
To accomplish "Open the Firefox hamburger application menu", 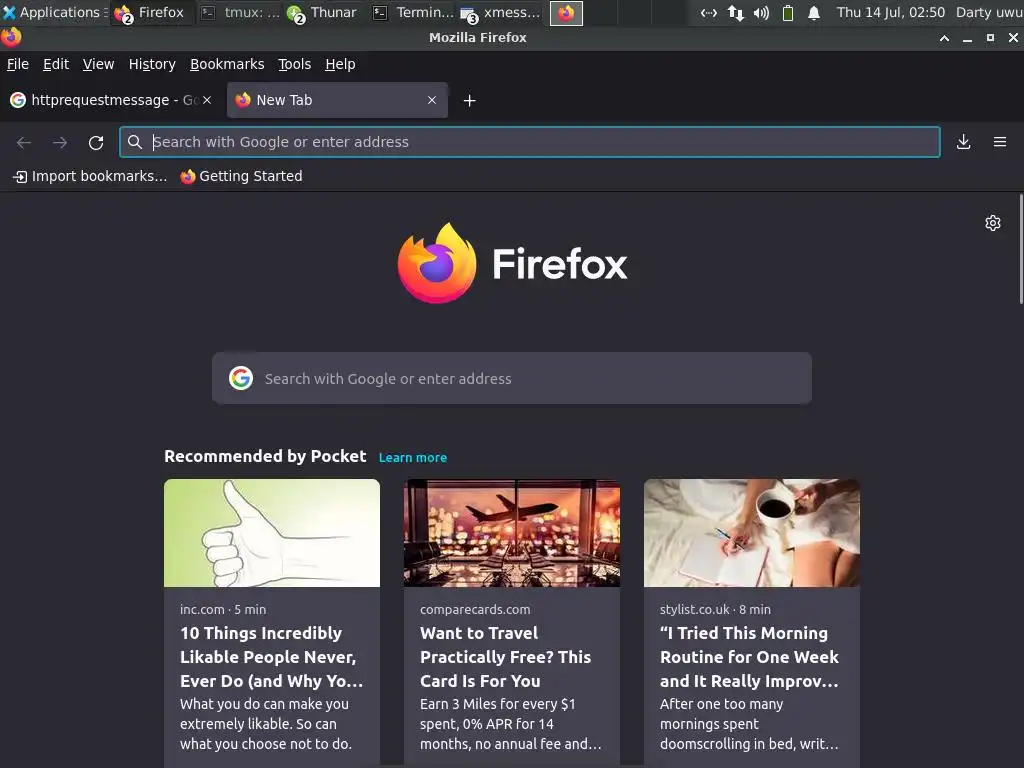I will pos(1000,142).
